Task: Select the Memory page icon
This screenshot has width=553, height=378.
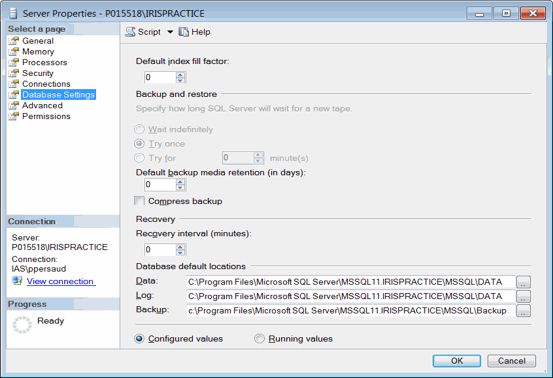Action: click(14, 52)
